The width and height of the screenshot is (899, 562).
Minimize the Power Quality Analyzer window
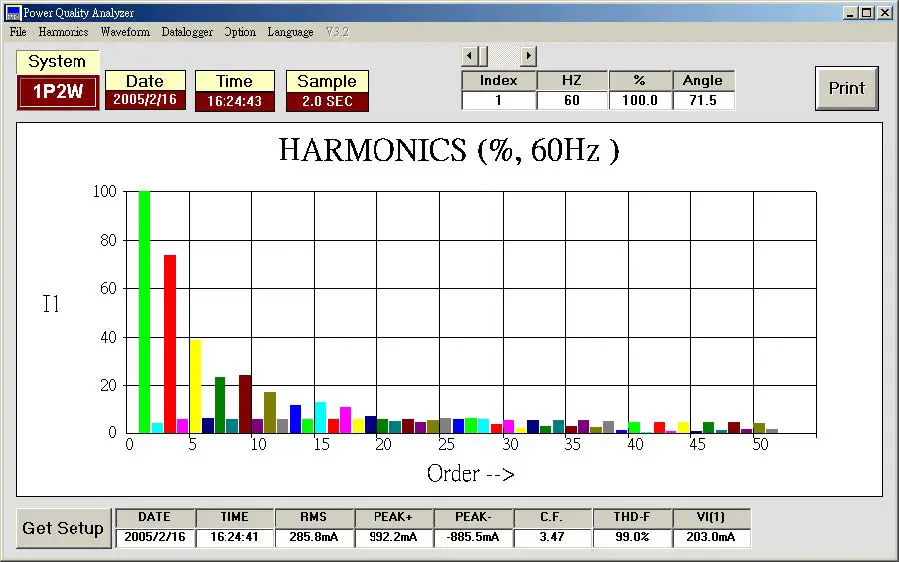[x=851, y=13]
